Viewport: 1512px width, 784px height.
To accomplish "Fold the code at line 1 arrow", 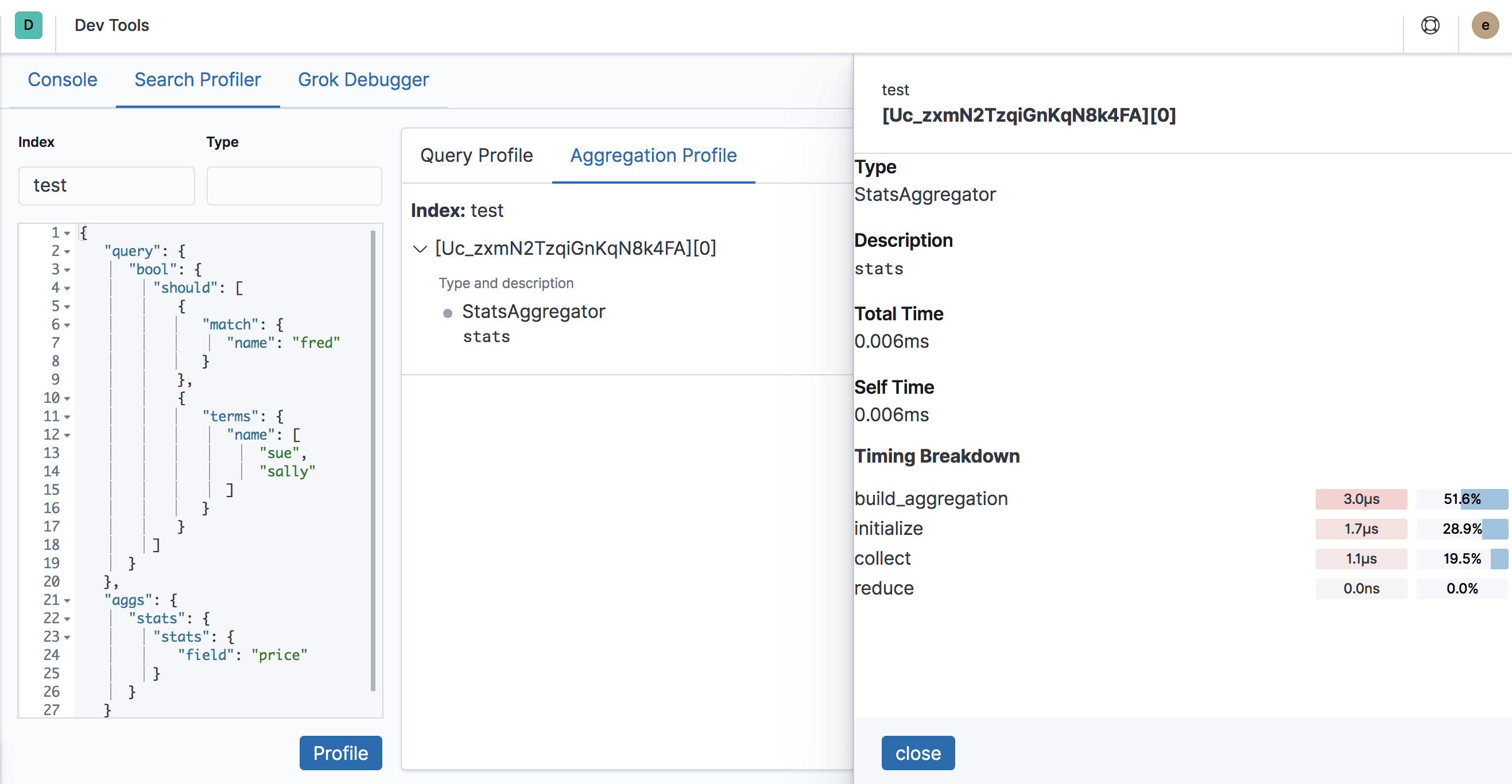I will coord(68,234).
